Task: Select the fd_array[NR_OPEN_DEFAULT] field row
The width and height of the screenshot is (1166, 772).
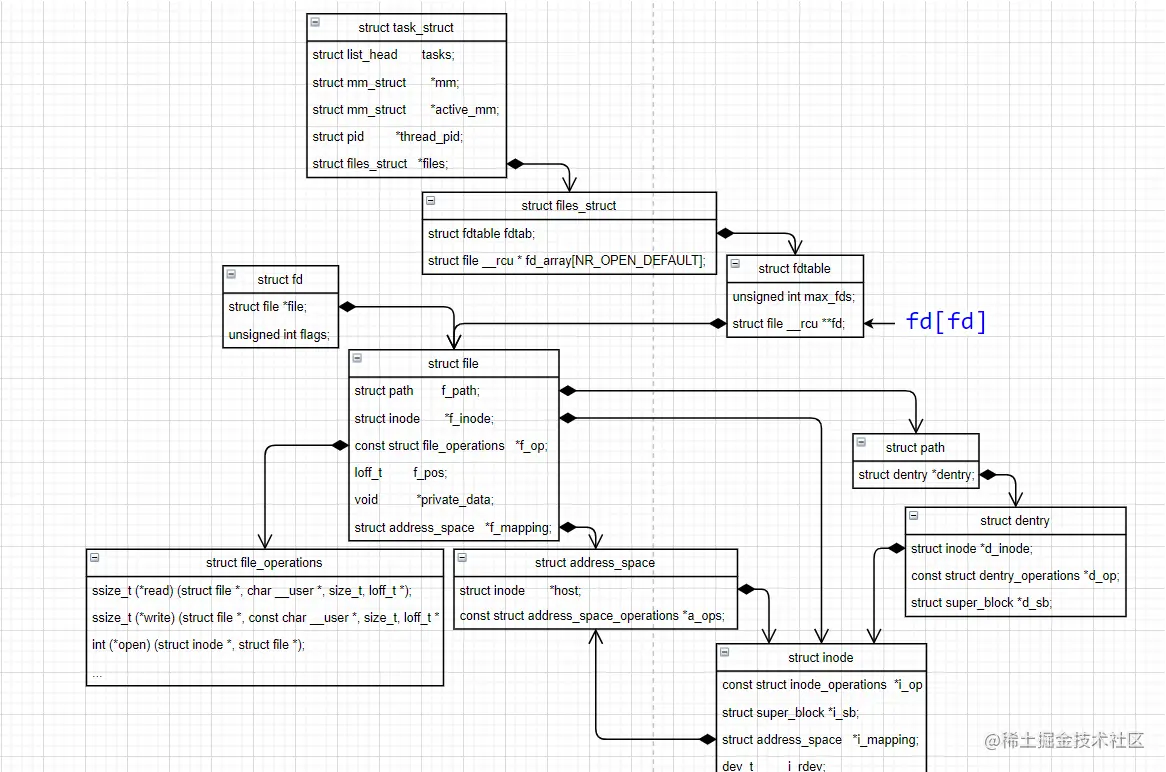Action: point(566,260)
